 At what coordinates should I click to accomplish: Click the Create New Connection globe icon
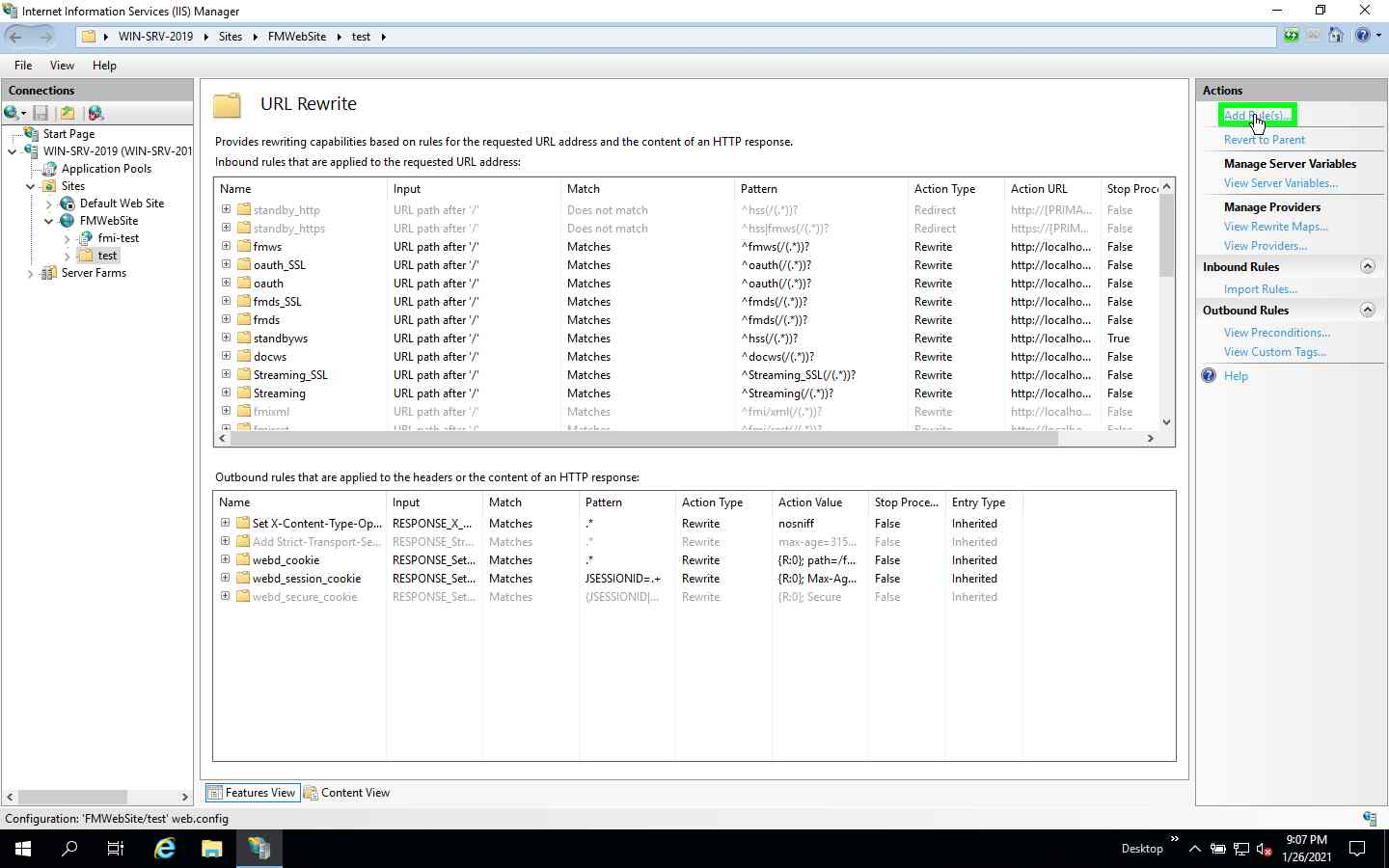[x=12, y=113]
